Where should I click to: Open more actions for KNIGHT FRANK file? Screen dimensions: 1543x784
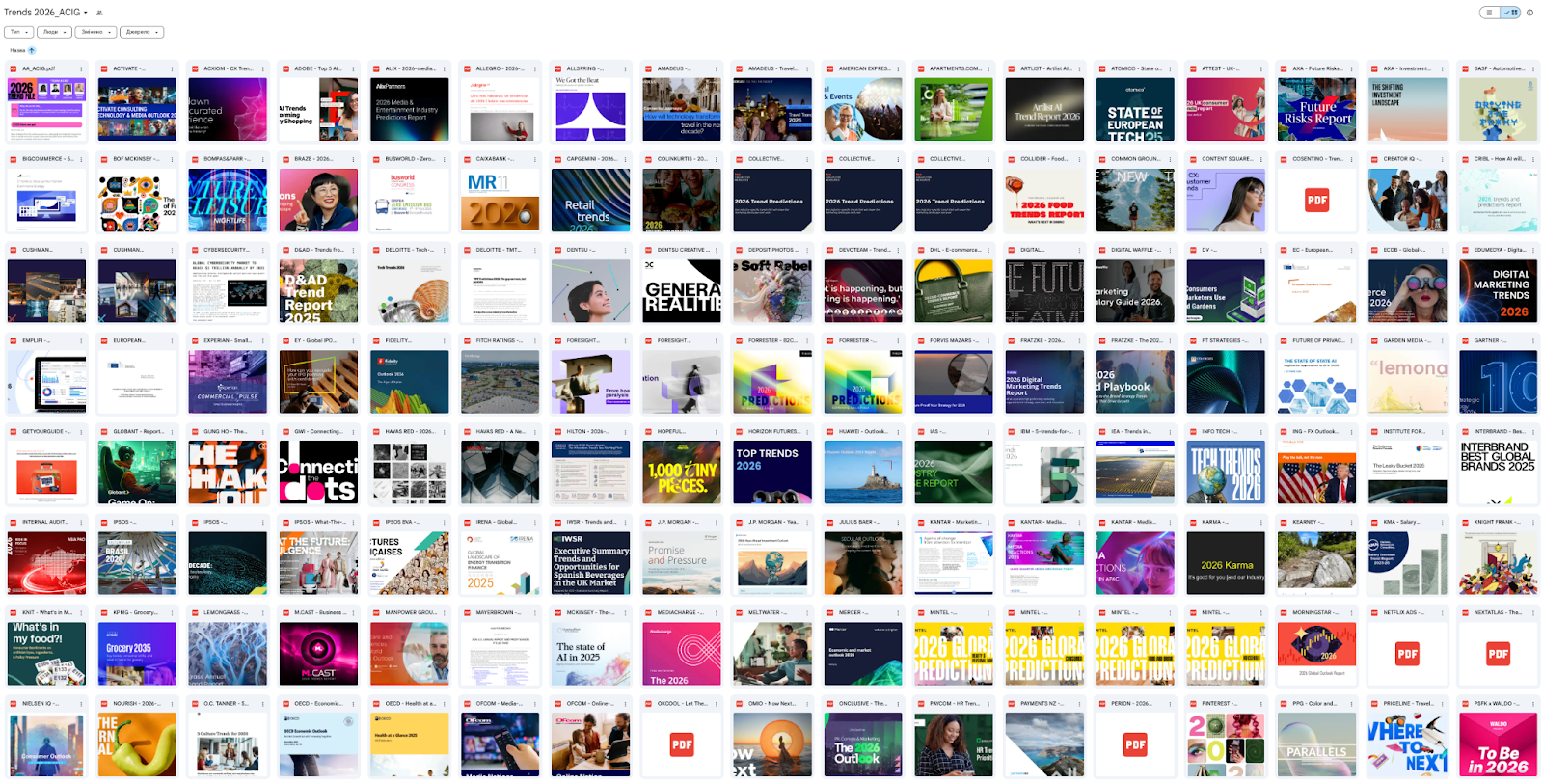click(1533, 522)
